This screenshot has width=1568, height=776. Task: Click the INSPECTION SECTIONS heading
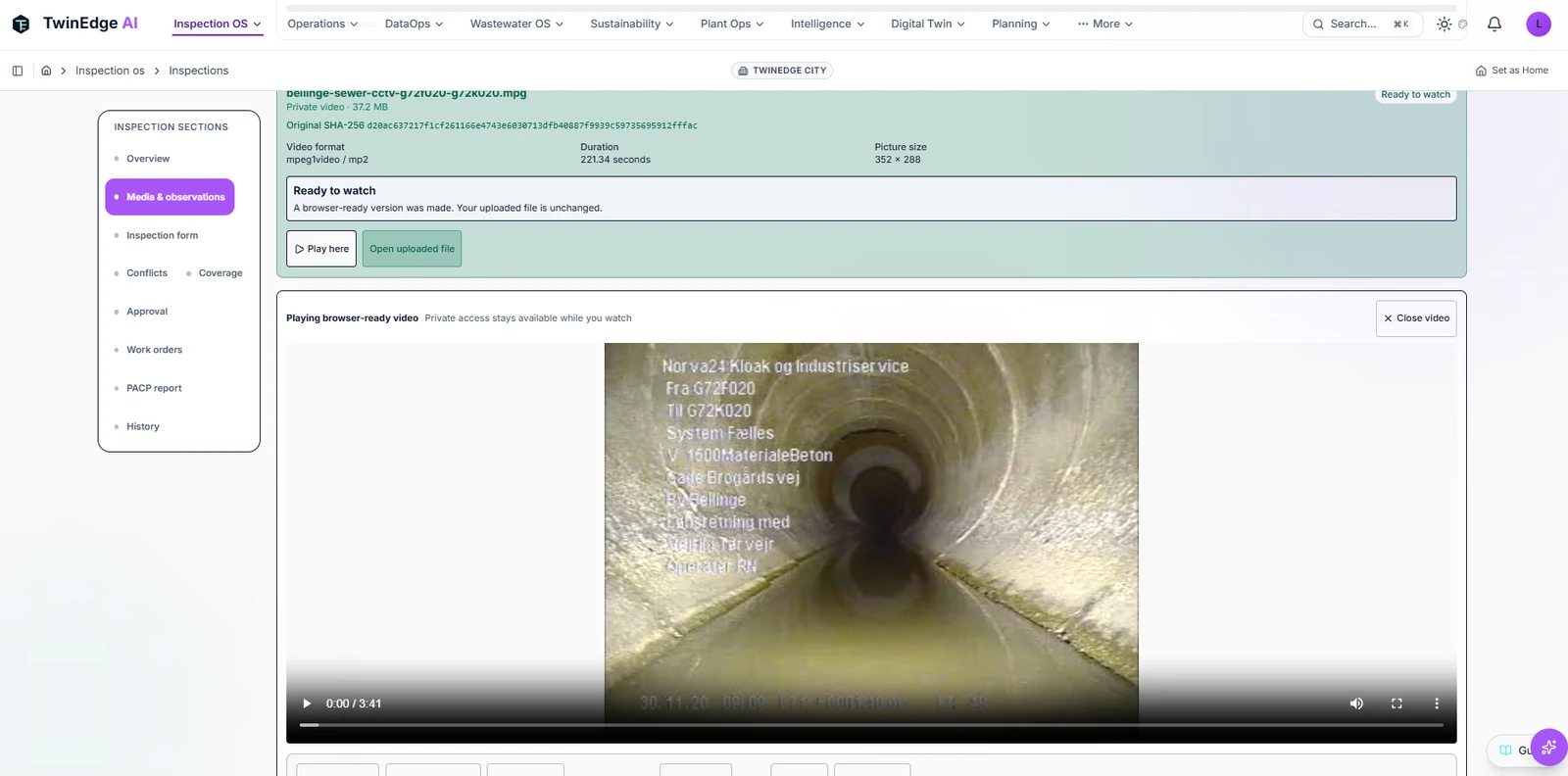[171, 127]
